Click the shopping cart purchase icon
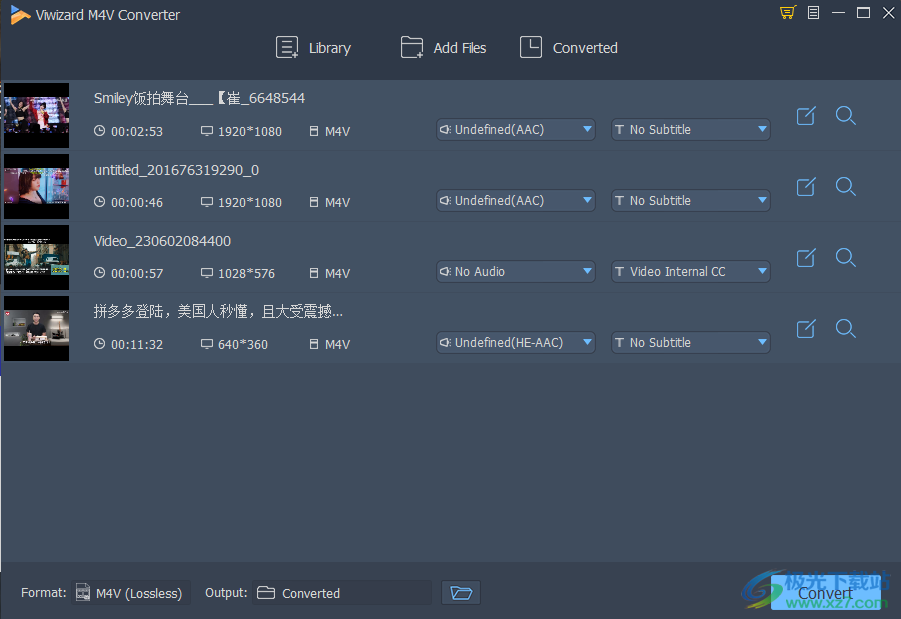 click(787, 13)
